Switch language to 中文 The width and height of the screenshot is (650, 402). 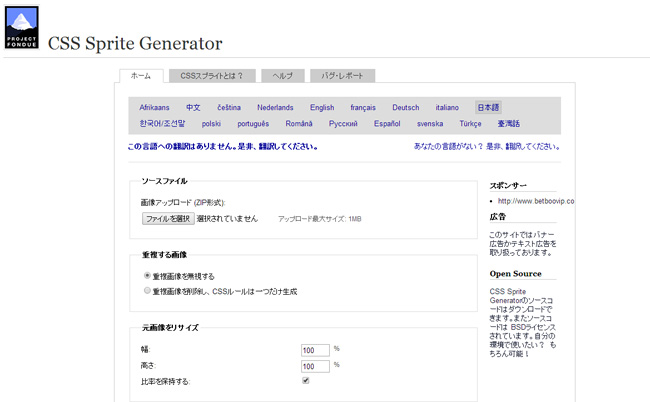point(193,108)
